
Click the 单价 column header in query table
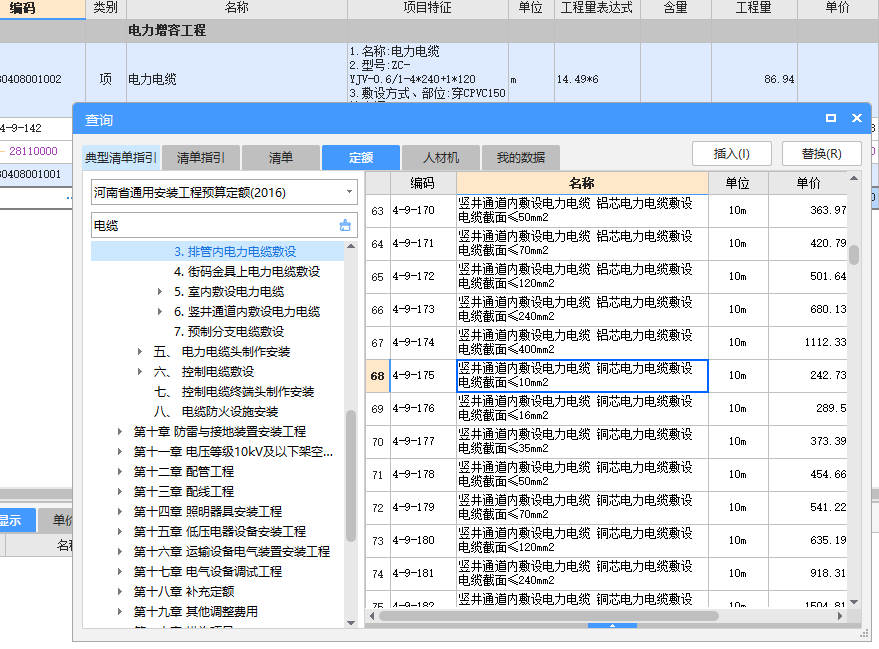808,183
